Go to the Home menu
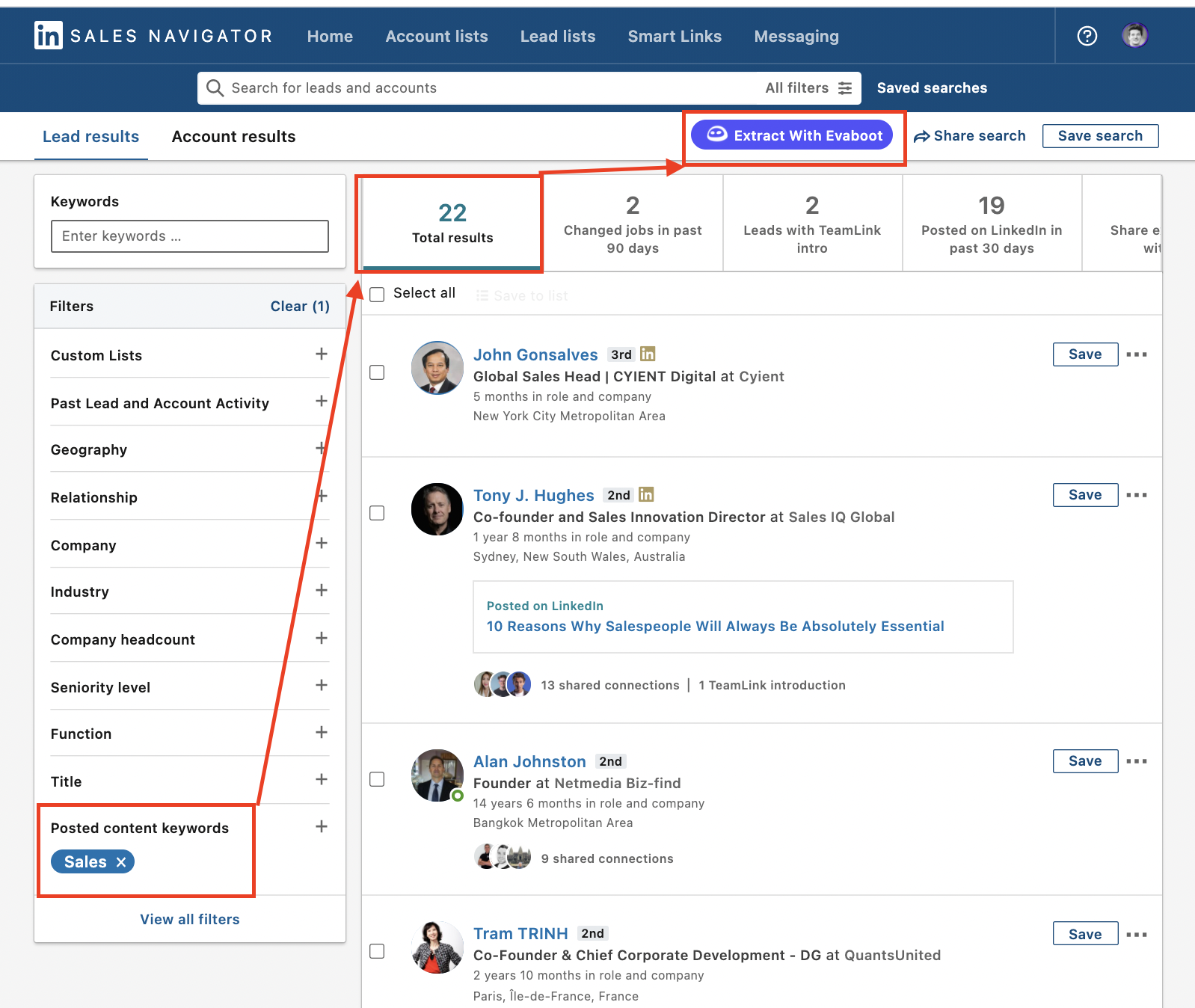Image resolution: width=1195 pixels, height=1008 pixels. (x=330, y=36)
